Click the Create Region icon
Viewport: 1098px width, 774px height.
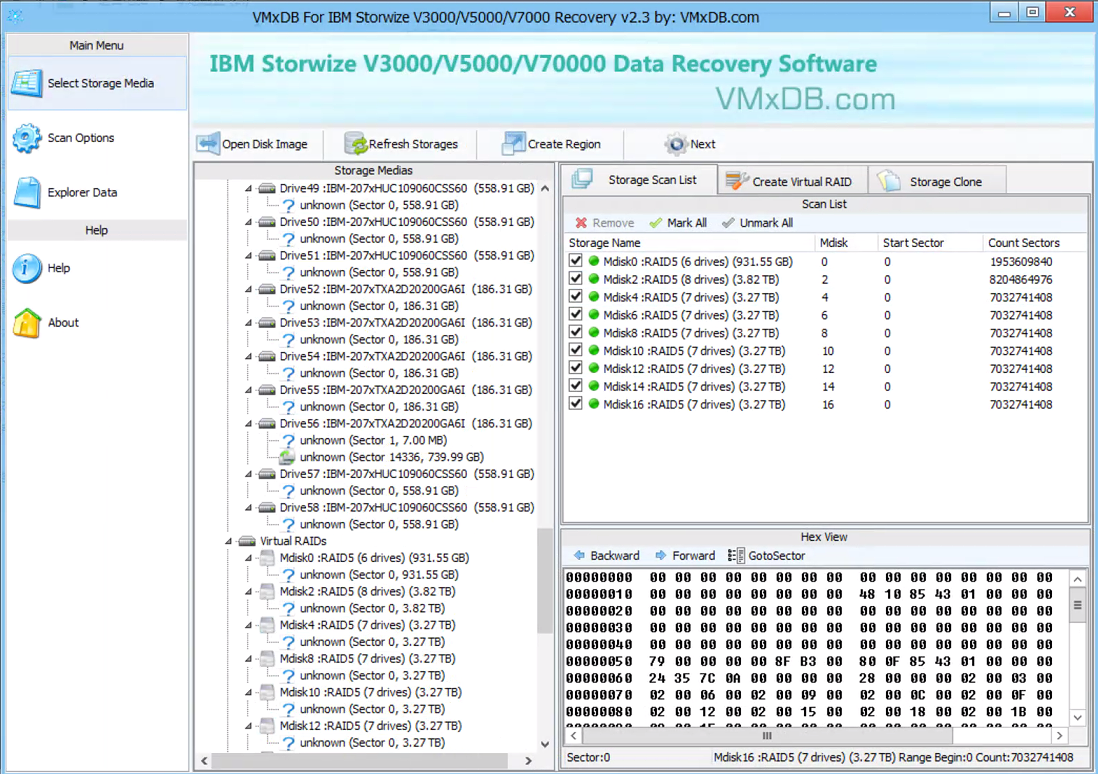[x=513, y=144]
